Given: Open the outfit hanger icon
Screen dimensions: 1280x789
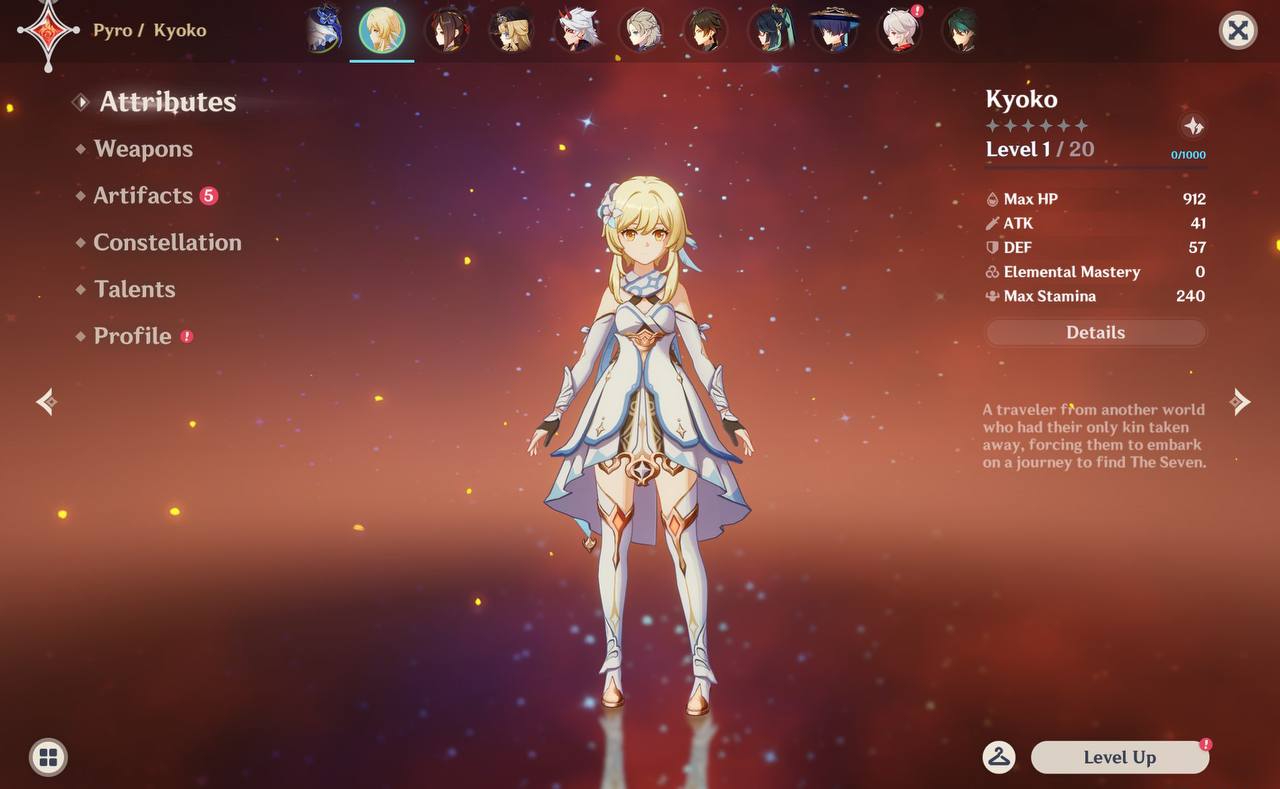Looking at the screenshot, I should point(999,757).
